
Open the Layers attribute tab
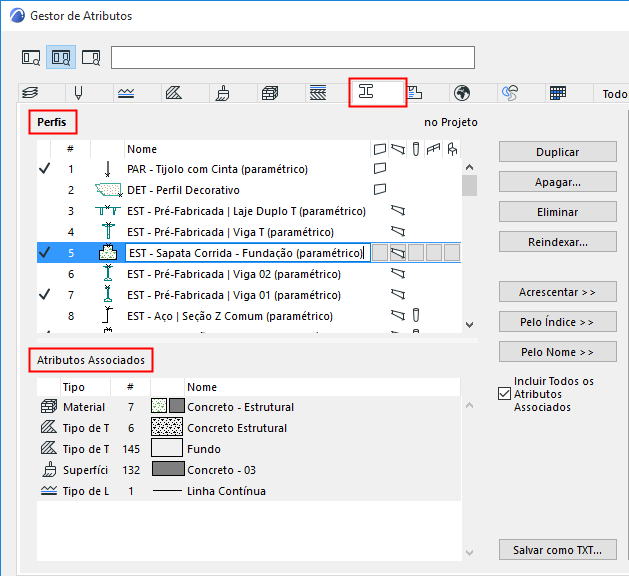pos(30,93)
